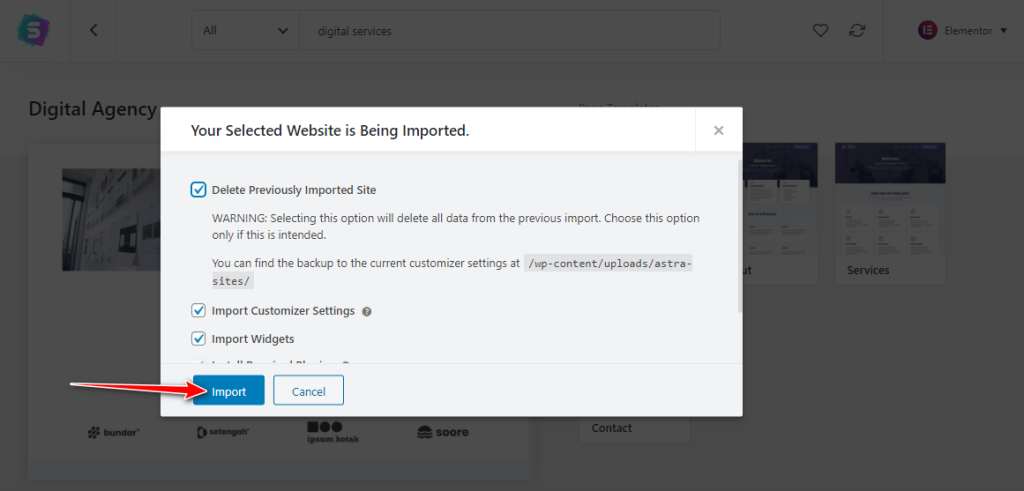Toggle Import Customizer Settings checkbox
The image size is (1024, 491).
(199, 311)
